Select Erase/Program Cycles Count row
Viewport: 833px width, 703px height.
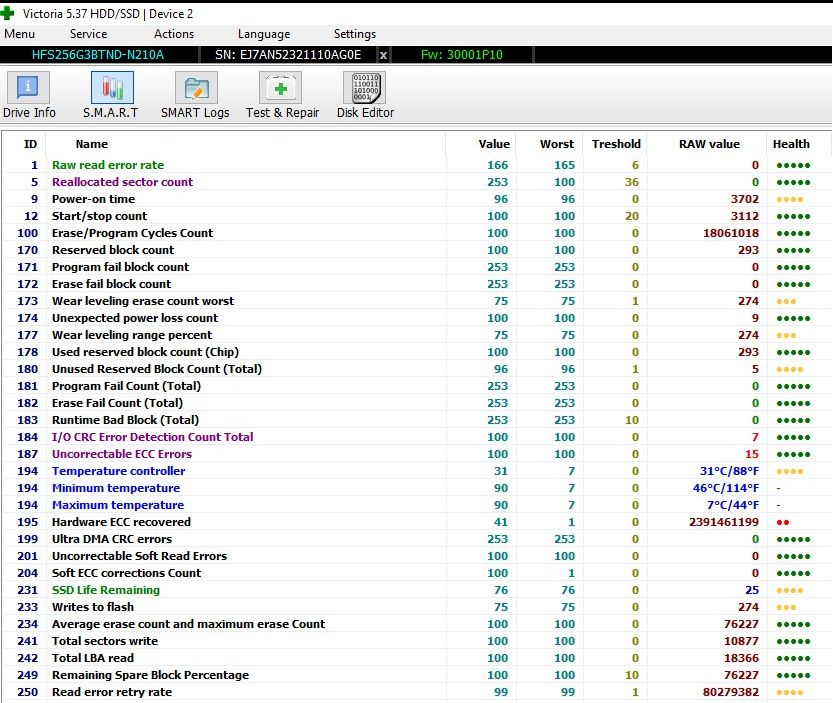pos(416,233)
